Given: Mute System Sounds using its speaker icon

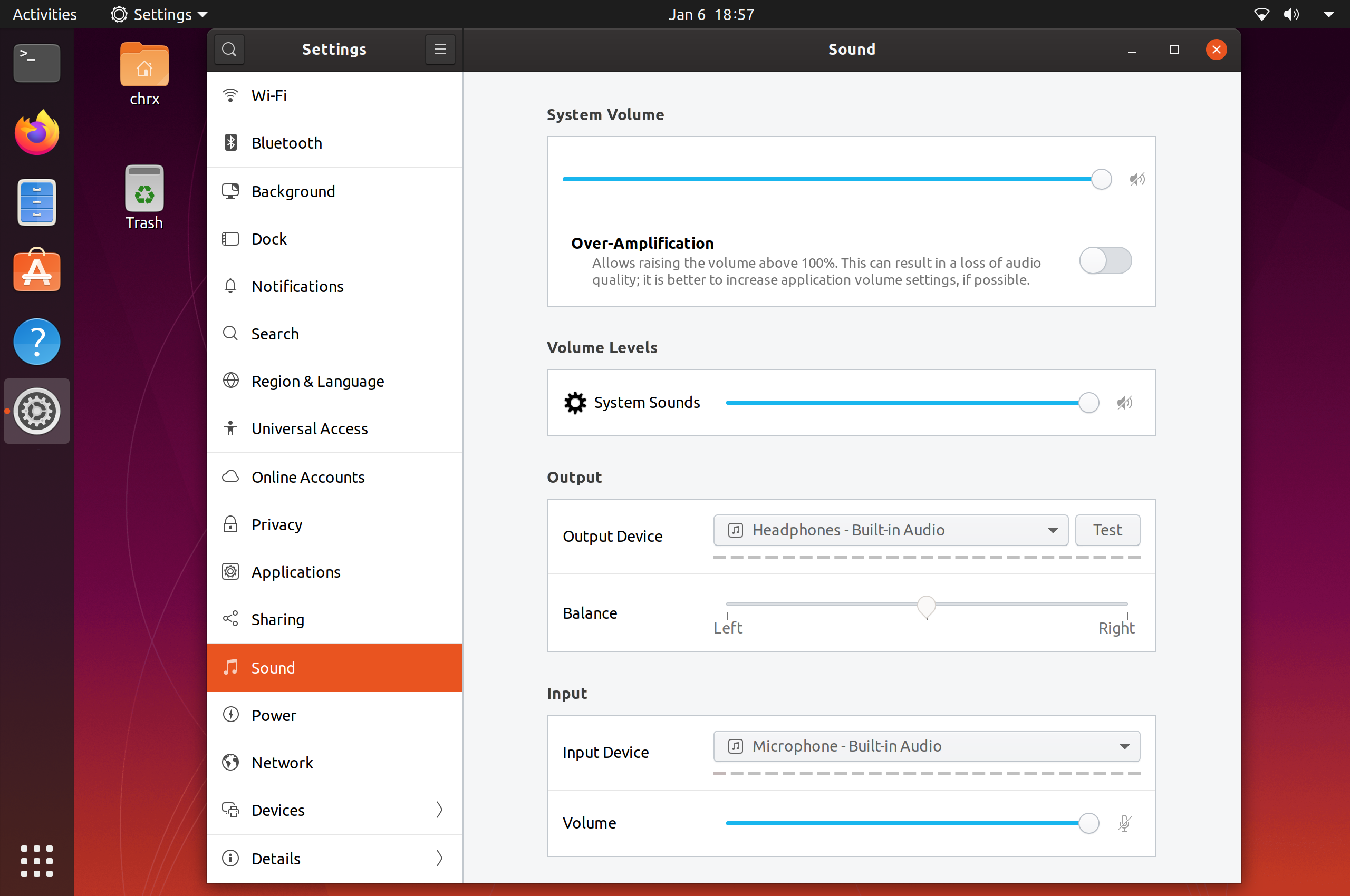Looking at the screenshot, I should [x=1124, y=403].
